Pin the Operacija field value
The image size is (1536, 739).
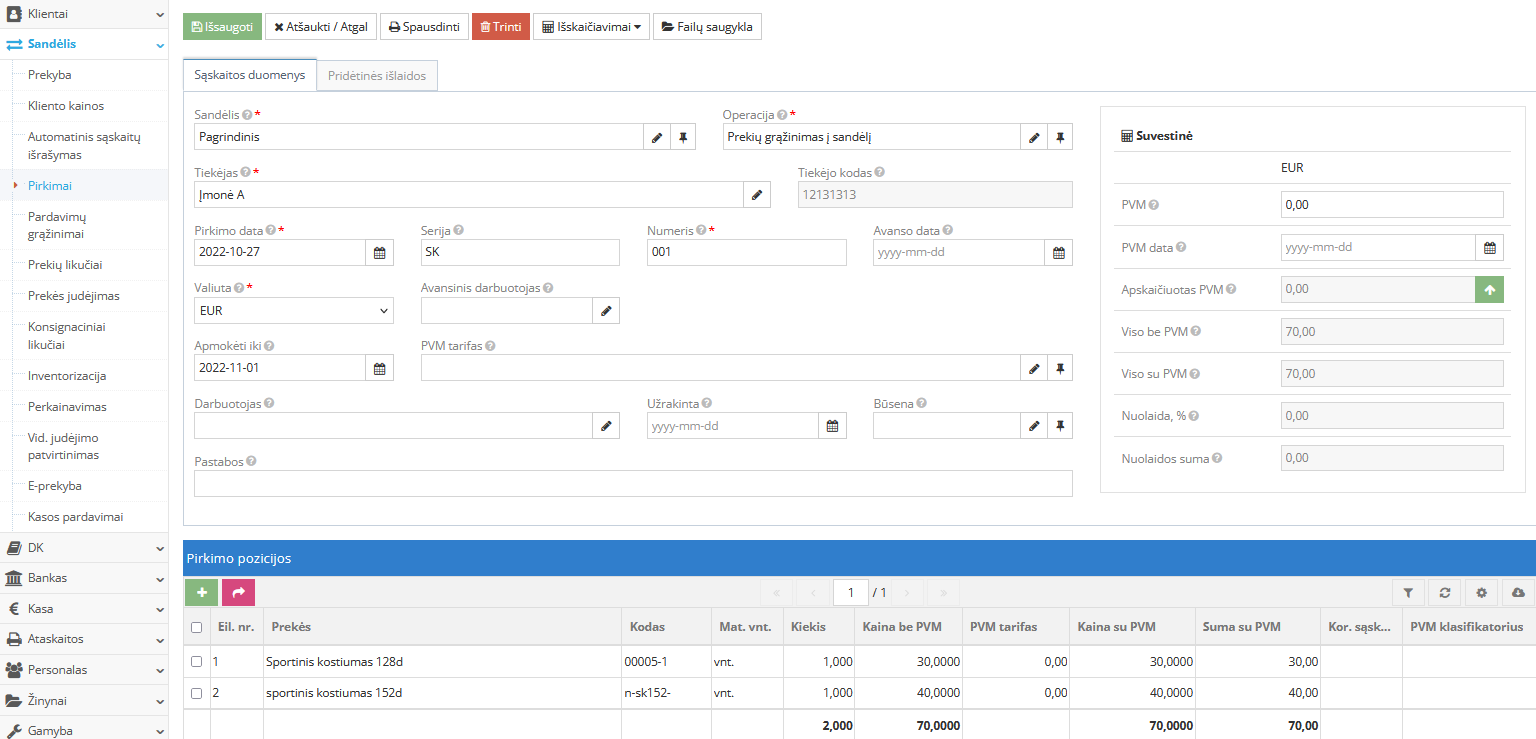[x=1060, y=137]
